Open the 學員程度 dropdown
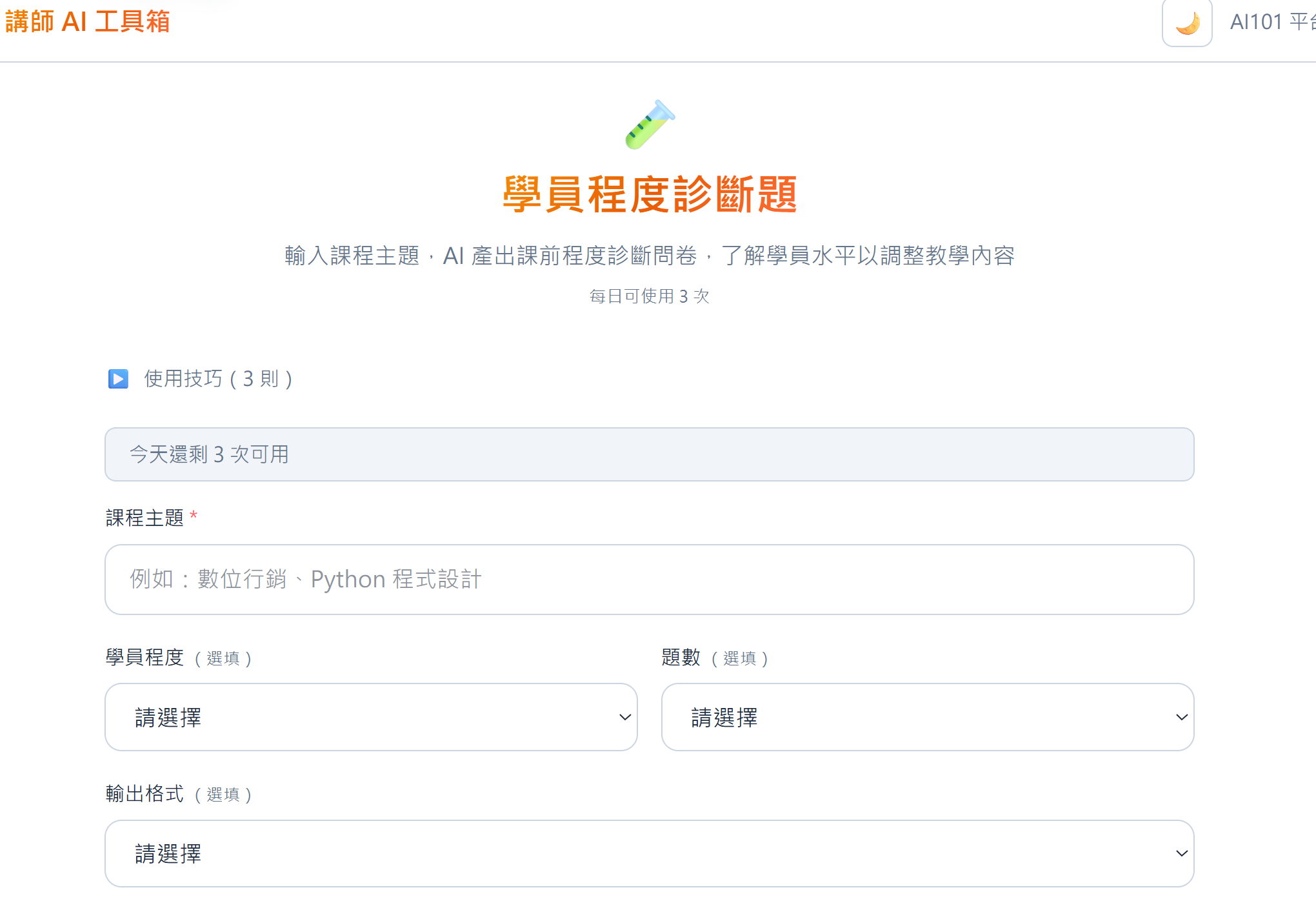 pyautogui.click(x=370, y=717)
